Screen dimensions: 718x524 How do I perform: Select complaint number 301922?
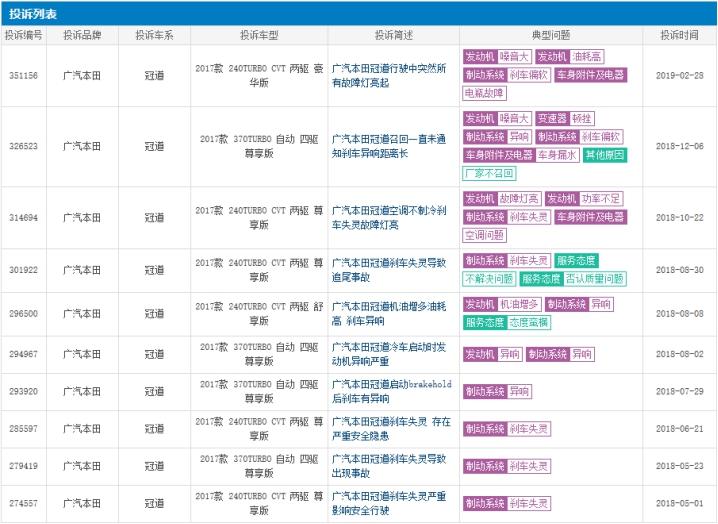pos(23,270)
